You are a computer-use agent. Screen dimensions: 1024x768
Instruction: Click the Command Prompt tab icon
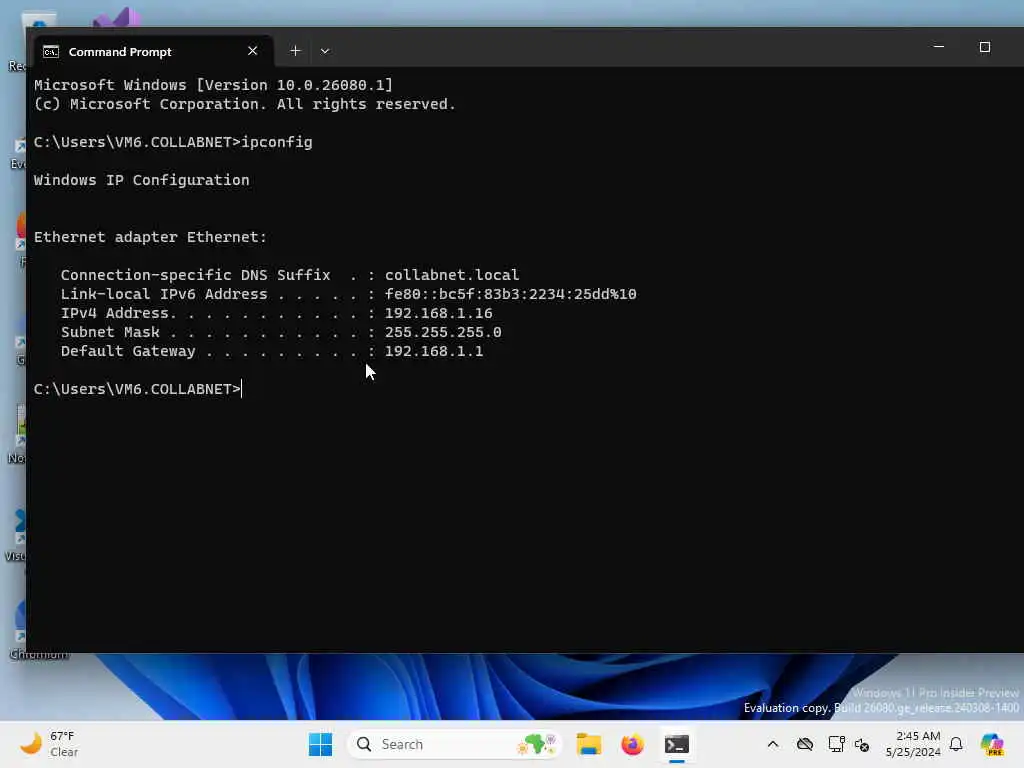pos(51,52)
